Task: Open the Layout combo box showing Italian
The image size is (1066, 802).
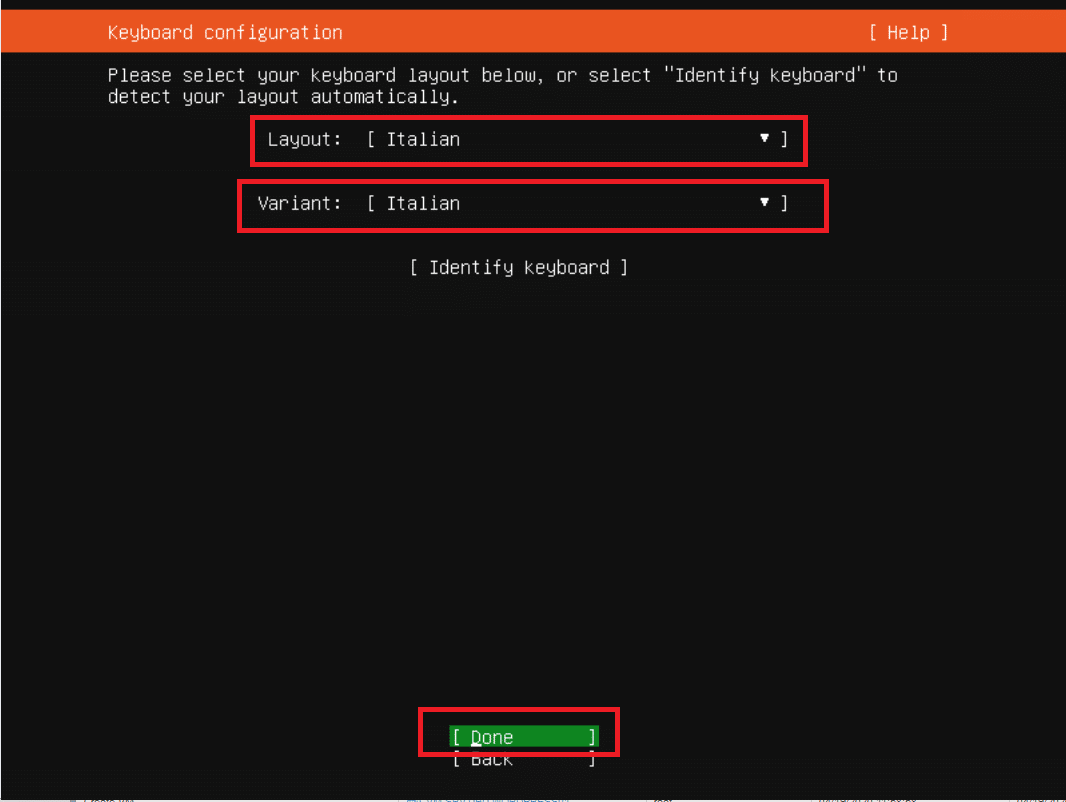Action: coord(577,139)
